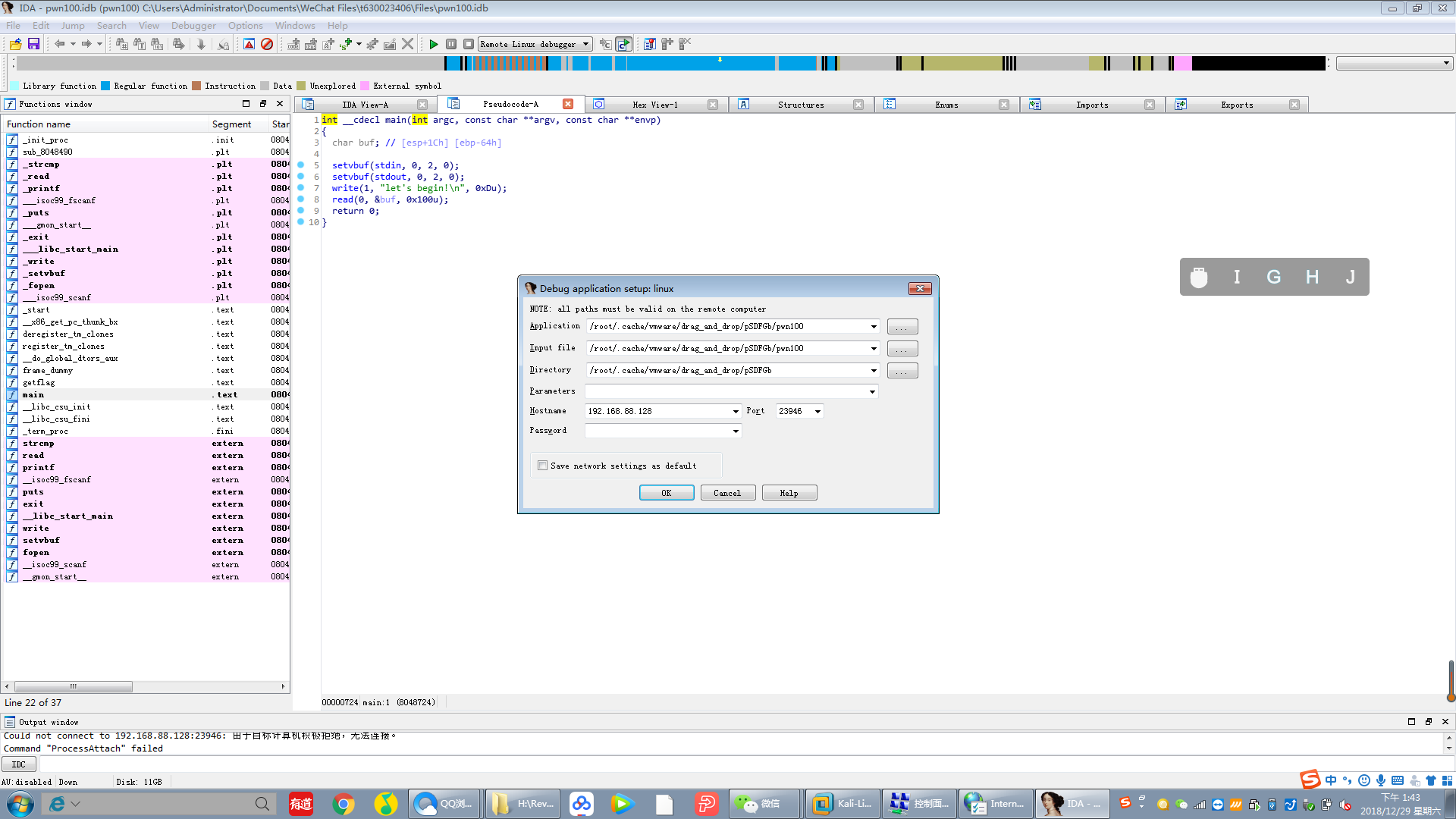The image size is (1456, 819).
Task: Select Remote Linux debugger dropdown
Action: [535, 44]
